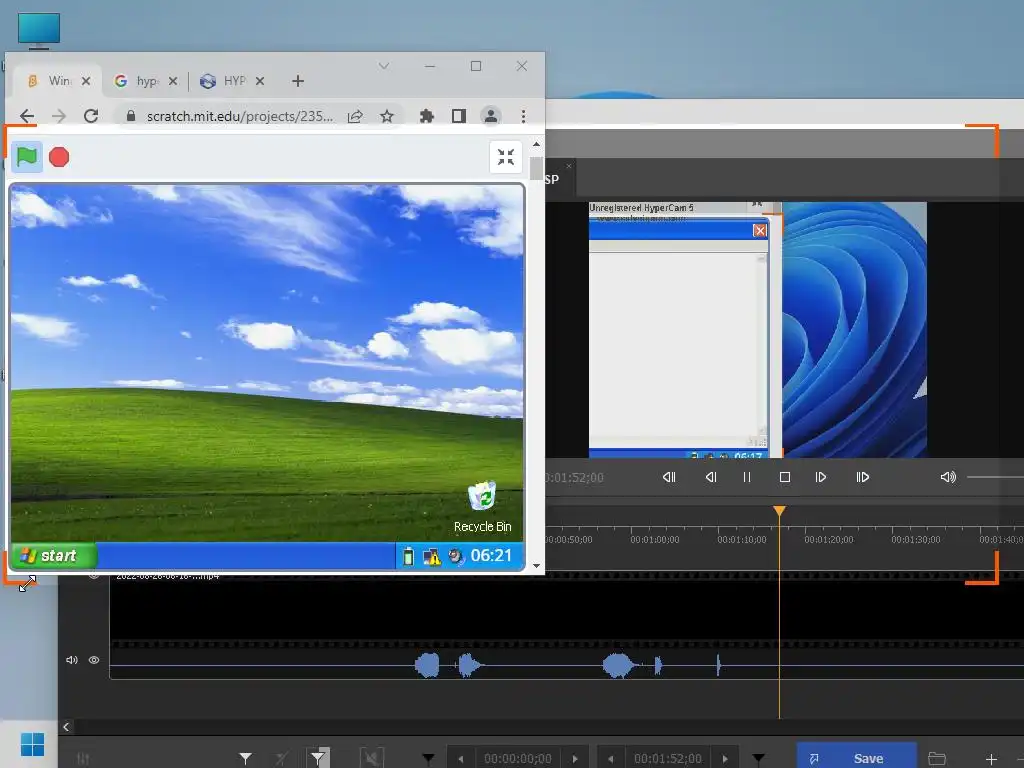Open the output folder icon
Screen dimensions: 1024x768
937,759
